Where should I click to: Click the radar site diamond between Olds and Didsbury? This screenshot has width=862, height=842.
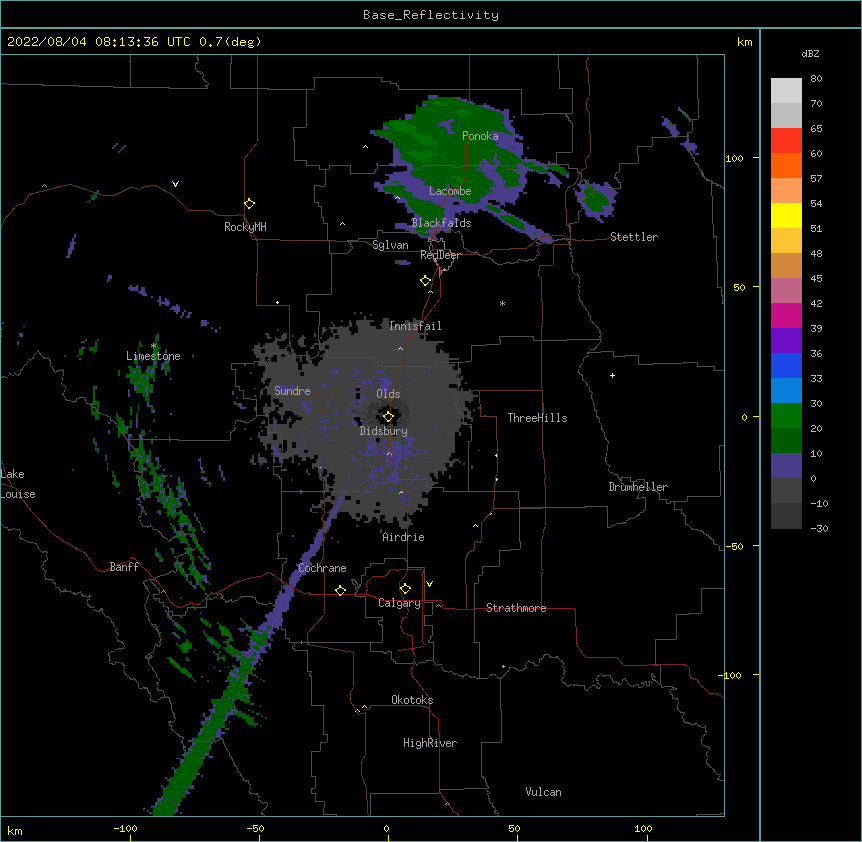(x=388, y=417)
